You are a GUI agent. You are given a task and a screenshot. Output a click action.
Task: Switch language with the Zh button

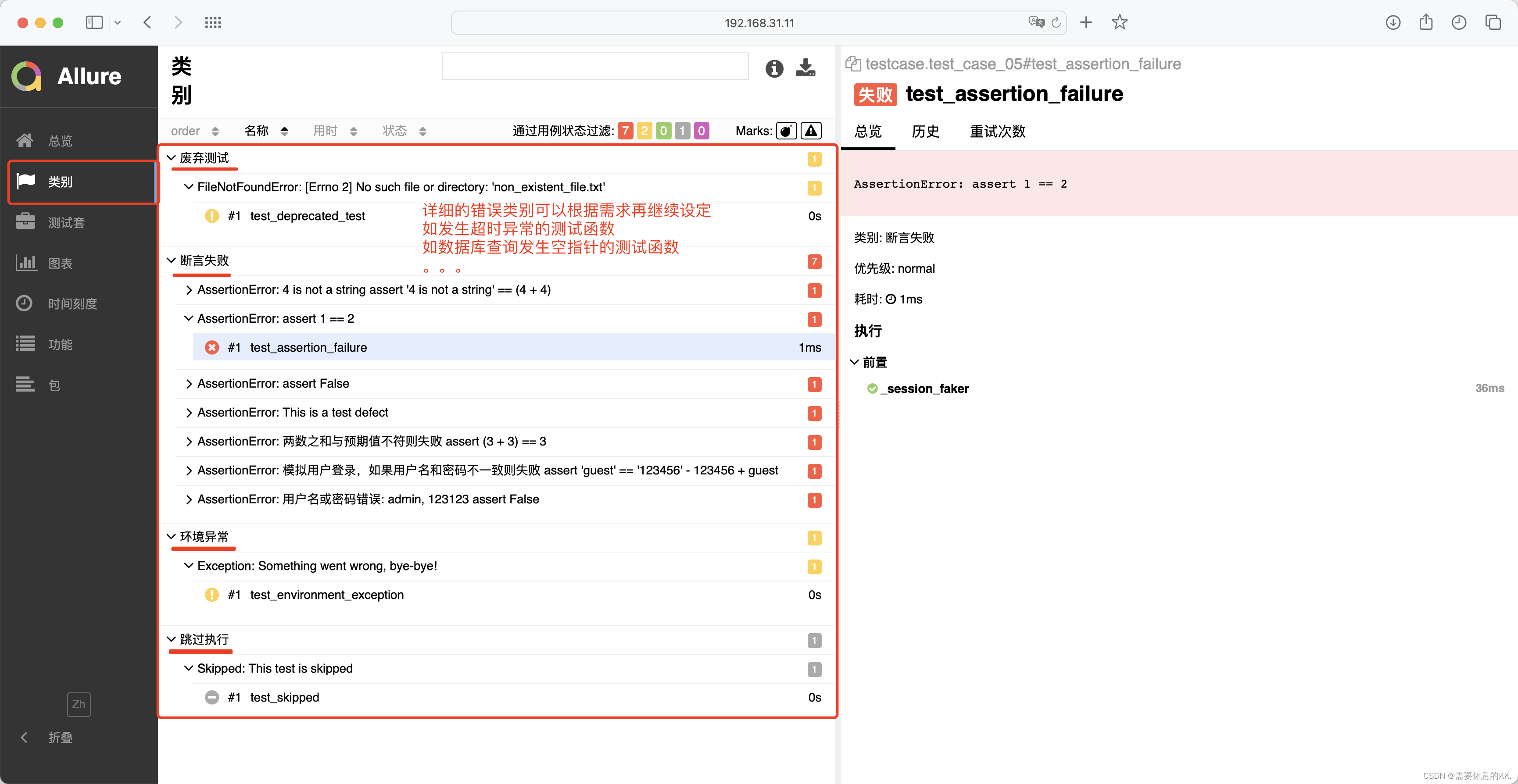[79, 704]
